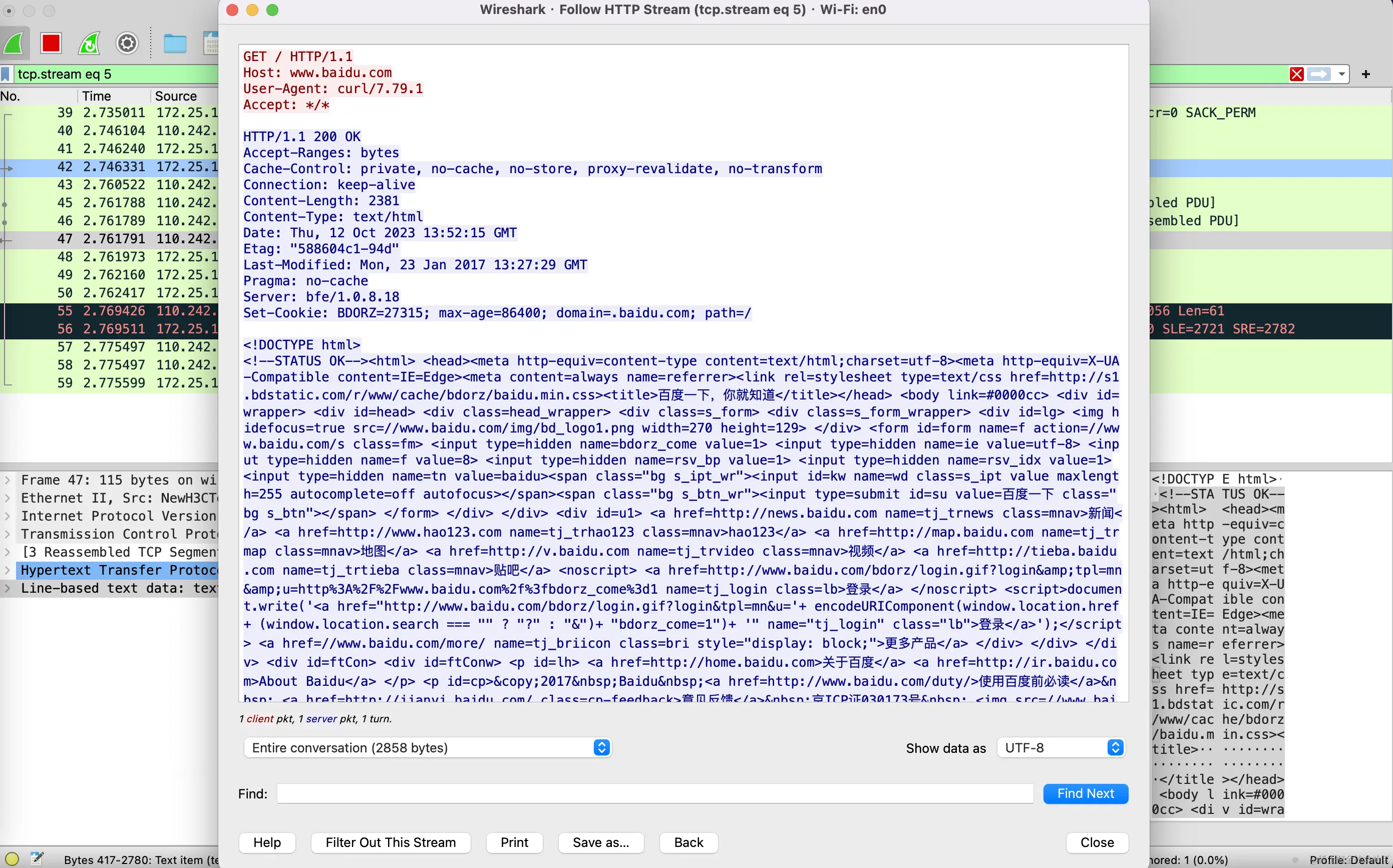
Task: Click the green shark fin start capture icon
Action: point(14,43)
